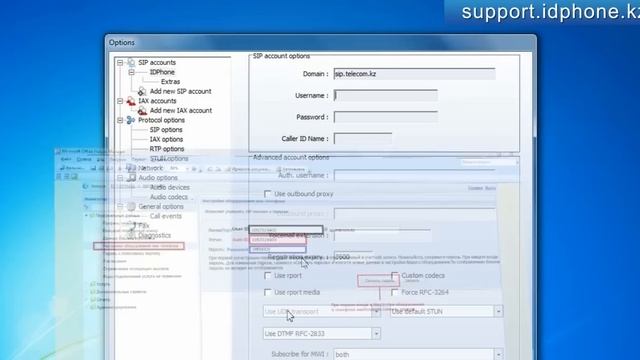Open the Use default STUN dropdown
This screenshot has height=360, width=640.
498,311
